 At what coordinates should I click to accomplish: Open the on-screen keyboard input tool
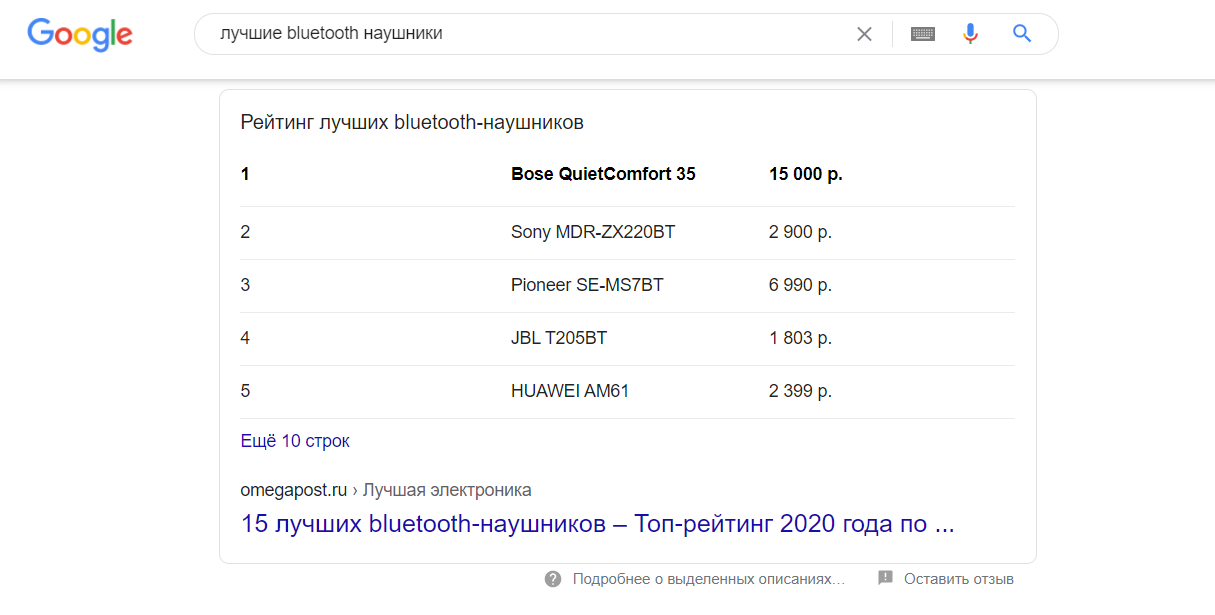[923, 34]
